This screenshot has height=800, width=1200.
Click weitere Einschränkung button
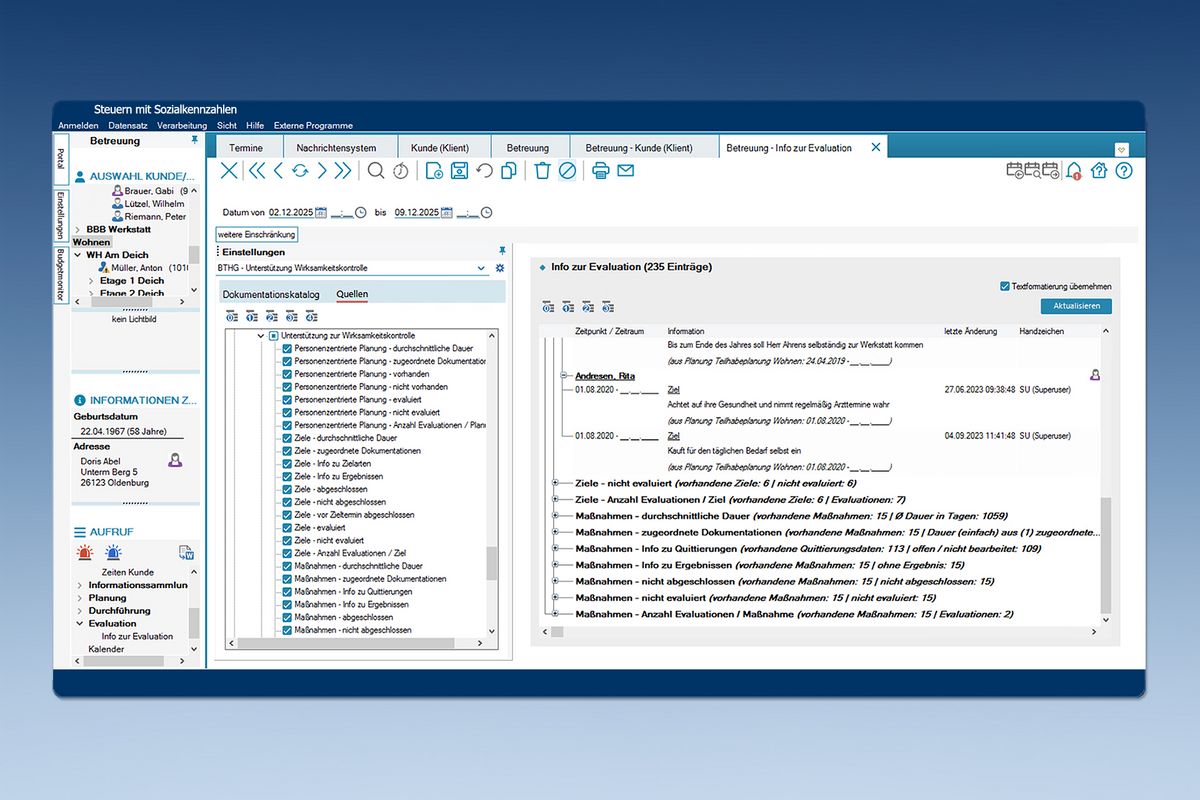(257, 234)
